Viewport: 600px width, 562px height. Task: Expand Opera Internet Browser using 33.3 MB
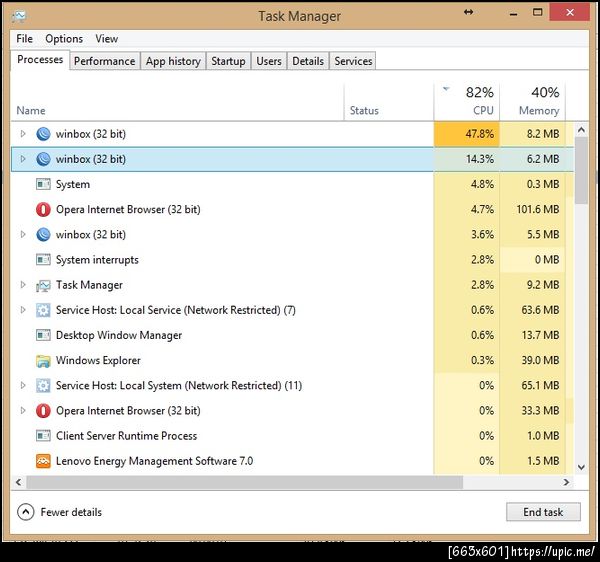(x=23, y=411)
